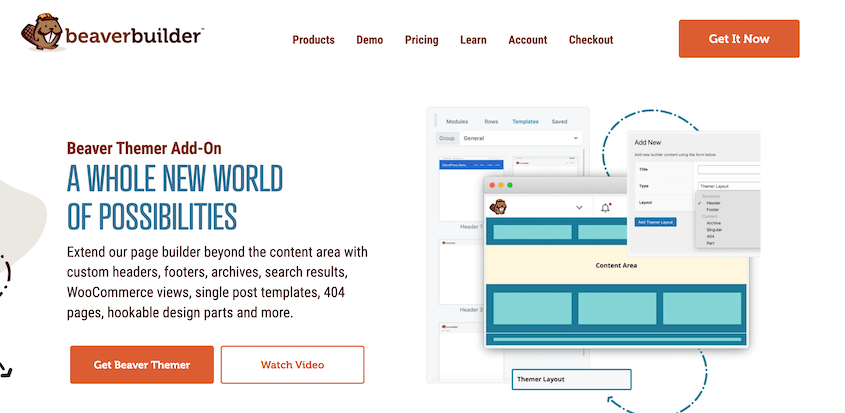Click the red close dot of mock window
Viewport: 845px width, 413px height.
point(491,185)
